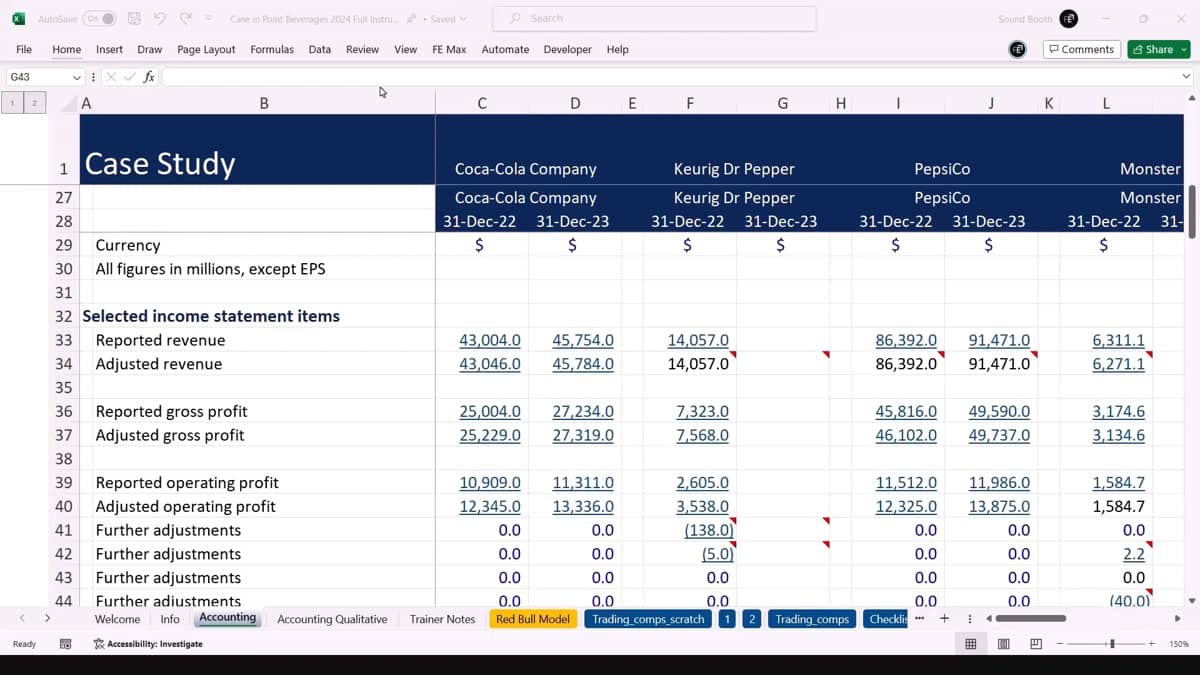The image size is (1200, 675).
Task: Open the Sound Booth account avatar
Action: point(1069,19)
